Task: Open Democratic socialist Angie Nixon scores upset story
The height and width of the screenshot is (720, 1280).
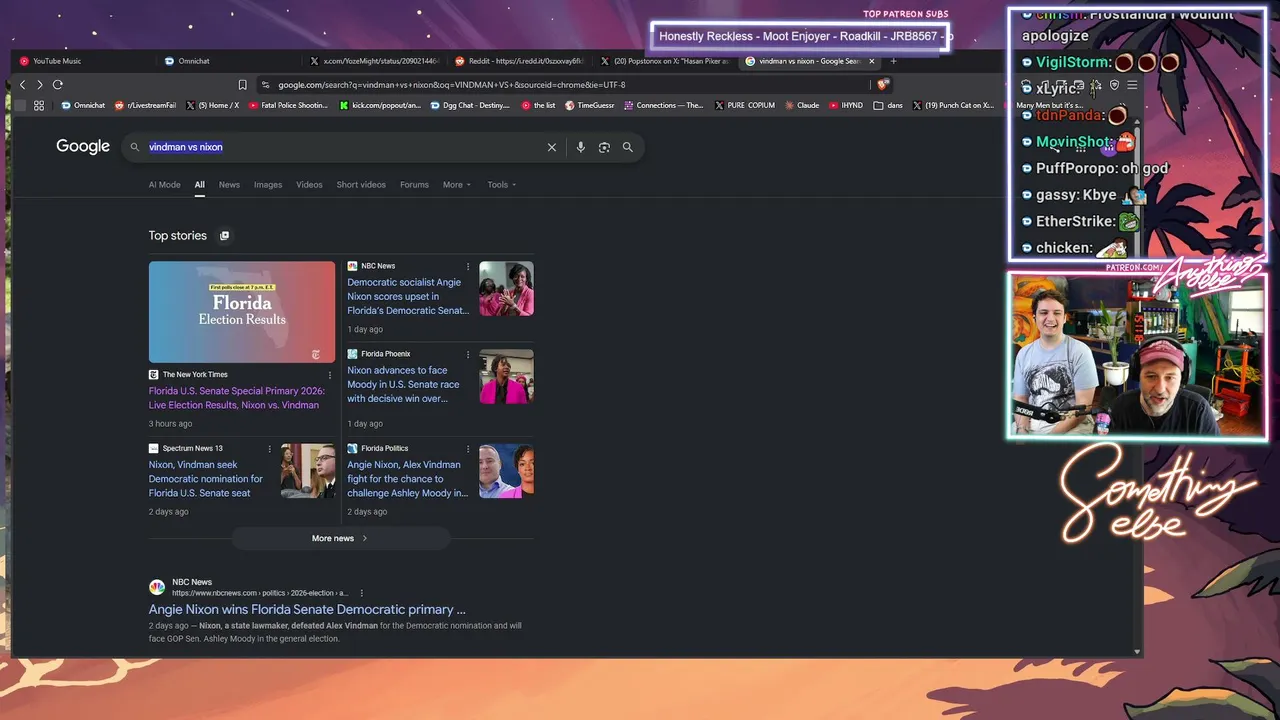Action: point(408,296)
